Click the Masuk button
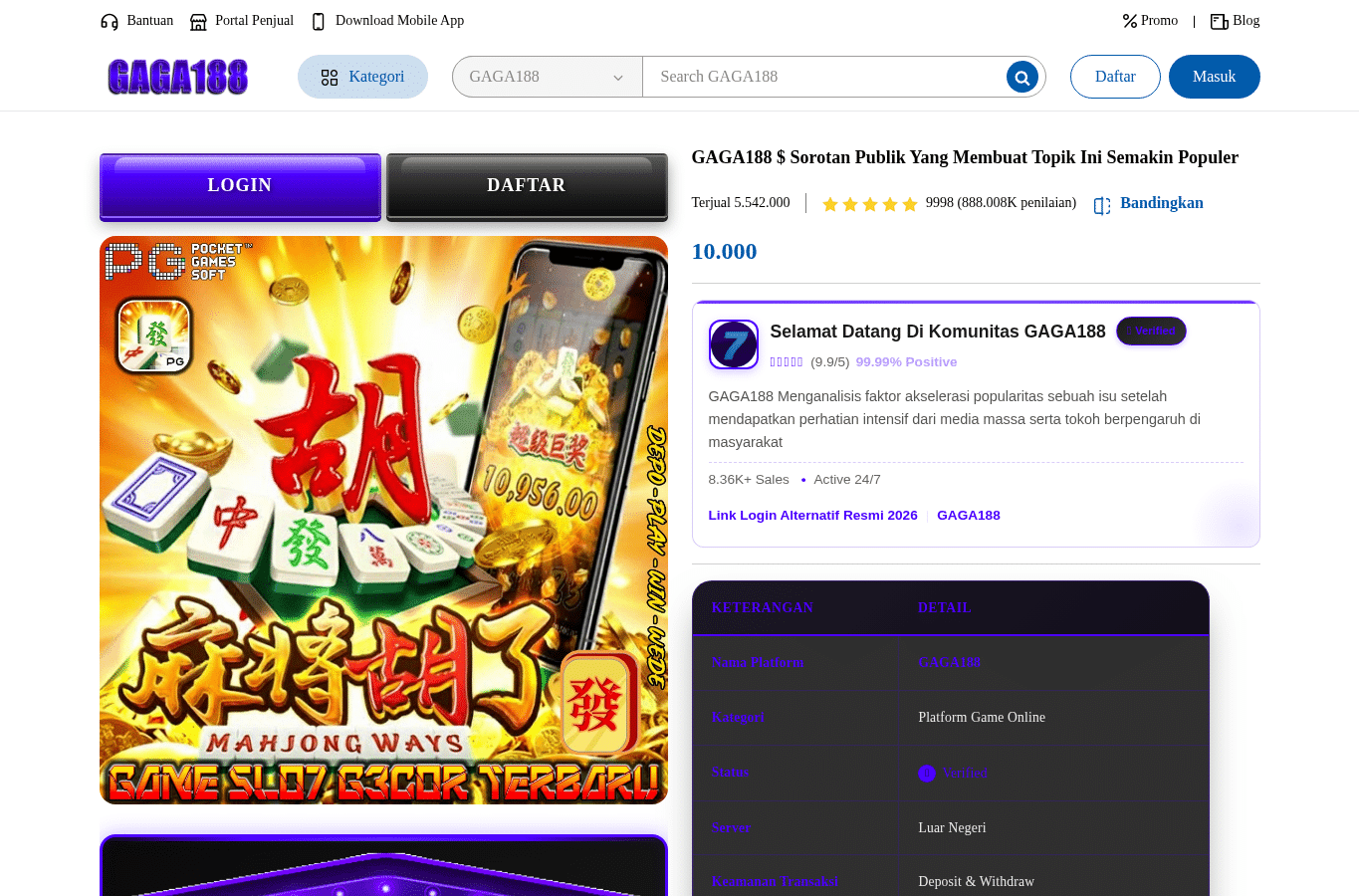Image resolution: width=1359 pixels, height=896 pixels. coord(1215,77)
